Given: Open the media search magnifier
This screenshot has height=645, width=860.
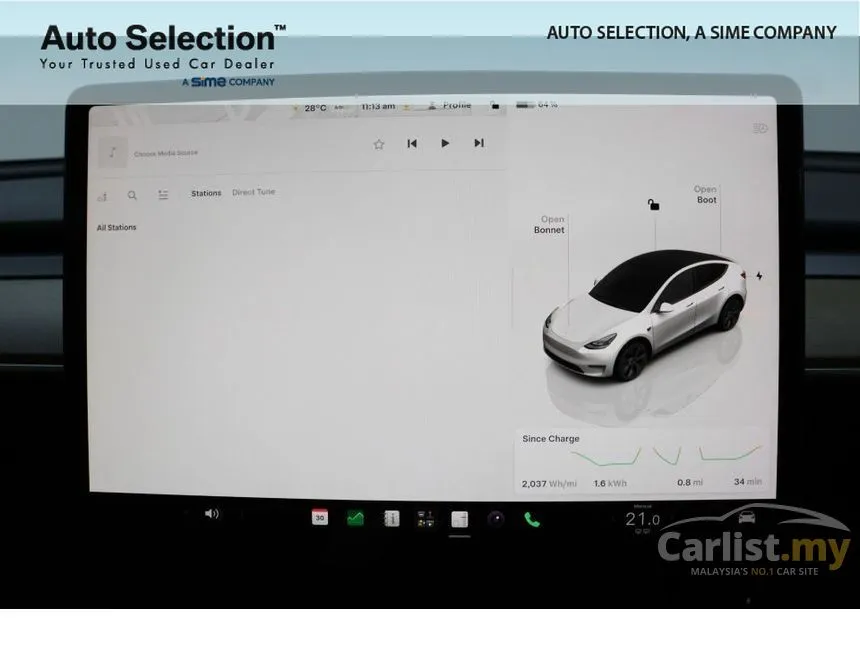Looking at the screenshot, I should pos(132,195).
